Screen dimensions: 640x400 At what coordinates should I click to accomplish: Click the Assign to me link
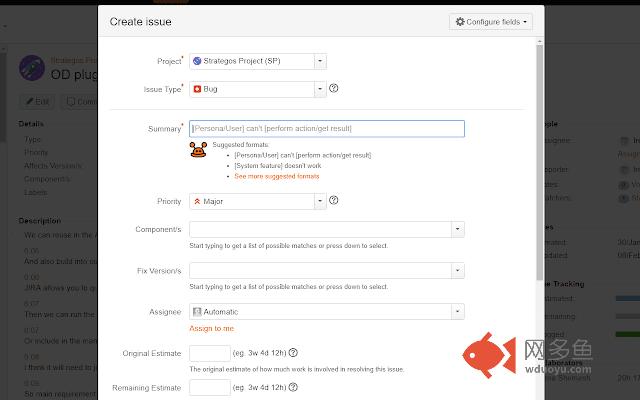(x=211, y=329)
